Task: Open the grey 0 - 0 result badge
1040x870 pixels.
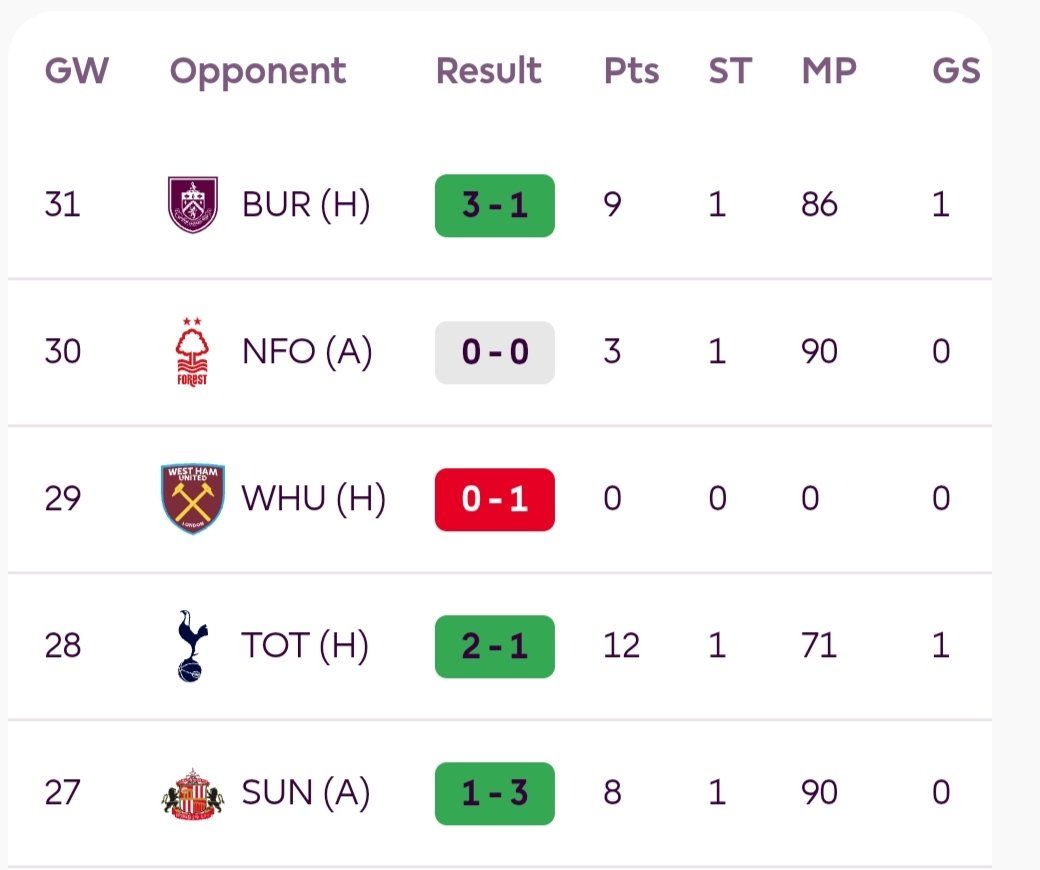Action: tap(494, 352)
